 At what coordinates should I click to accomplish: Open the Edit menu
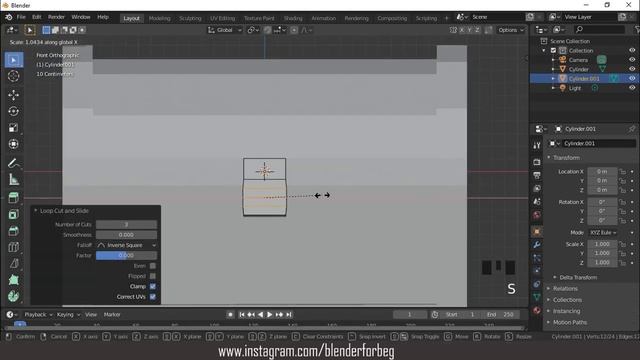[37, 18]
